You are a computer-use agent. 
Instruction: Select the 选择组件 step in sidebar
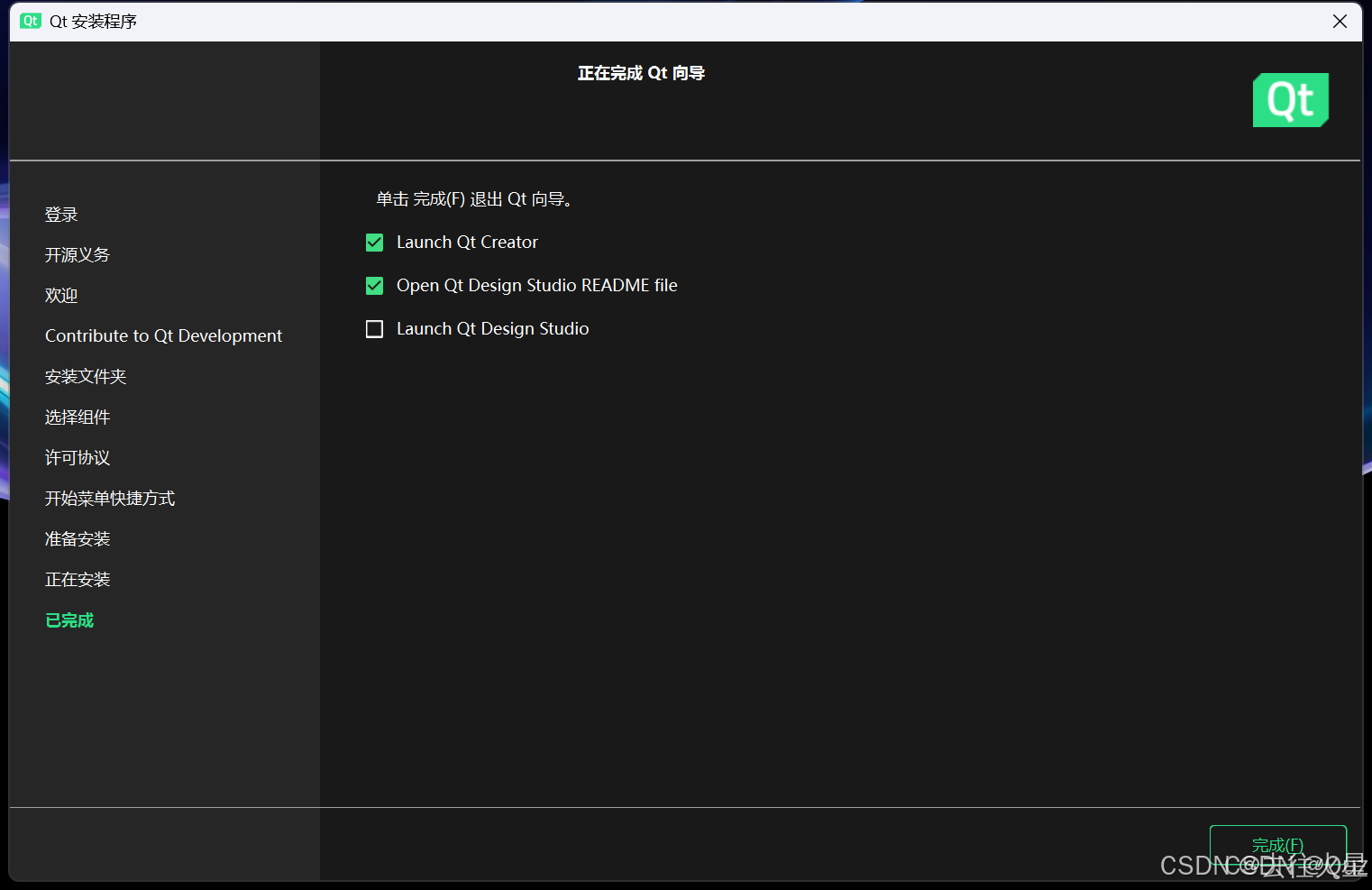78,417
